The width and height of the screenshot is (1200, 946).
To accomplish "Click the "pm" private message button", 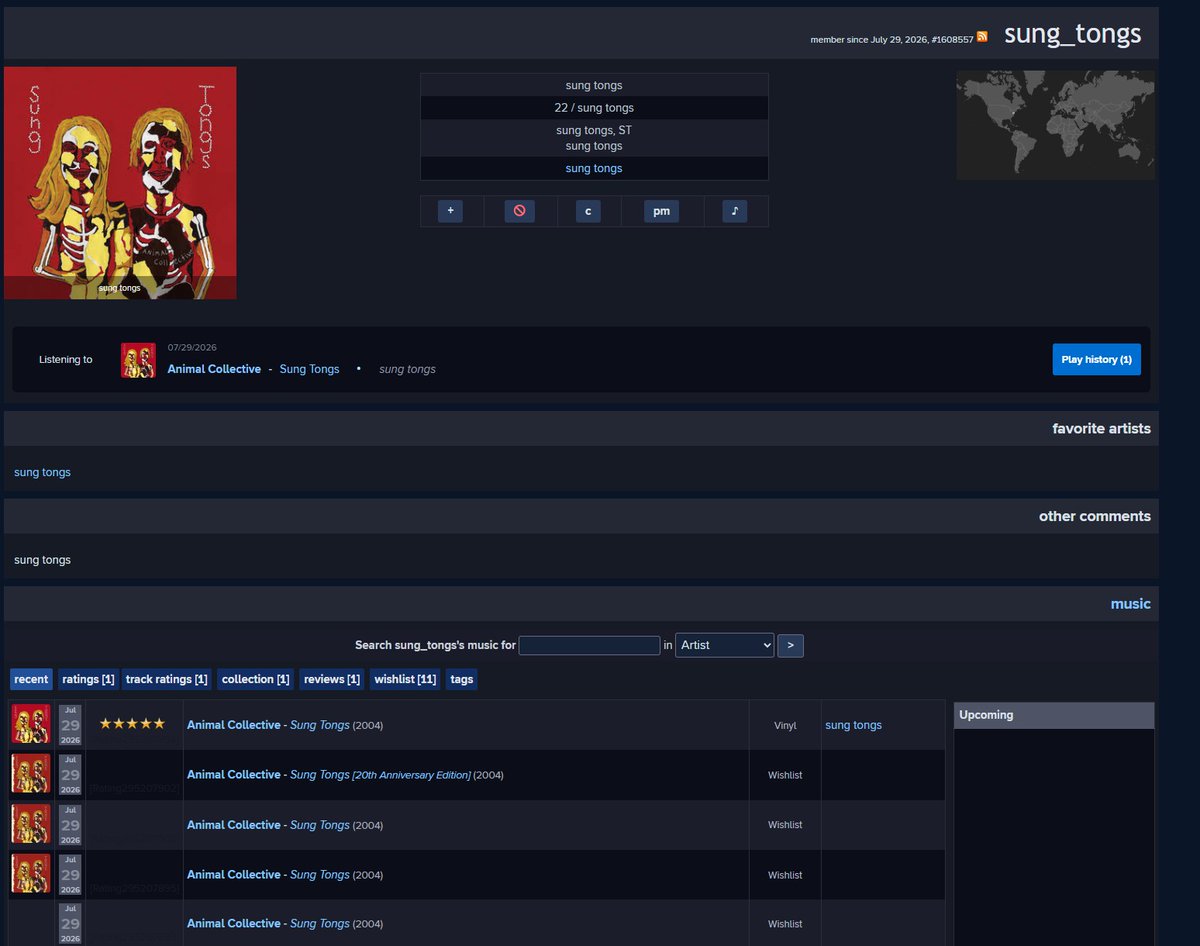I will pos(661,211).
